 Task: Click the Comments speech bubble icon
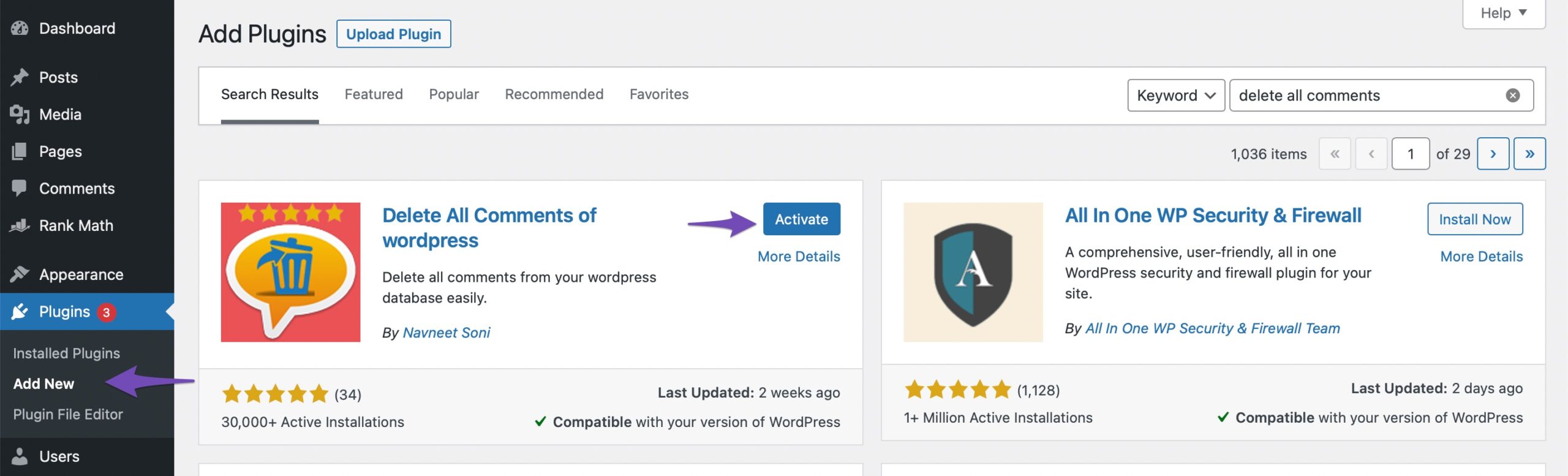(20, 188)
